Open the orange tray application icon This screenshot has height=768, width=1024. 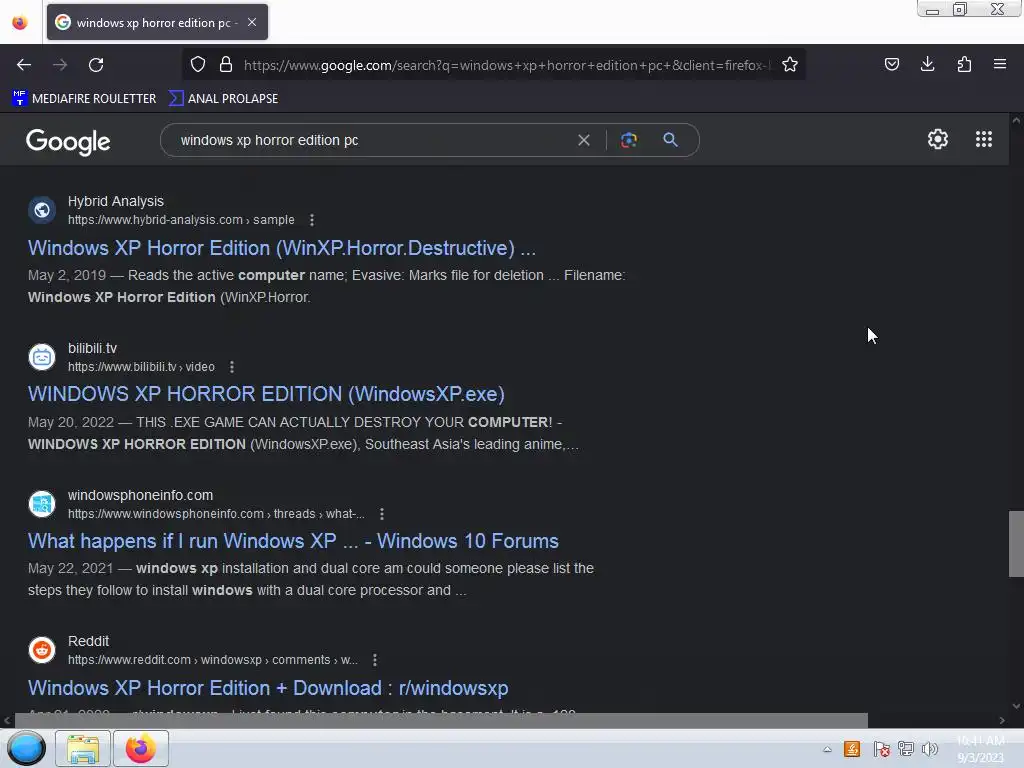coord(852,749)
